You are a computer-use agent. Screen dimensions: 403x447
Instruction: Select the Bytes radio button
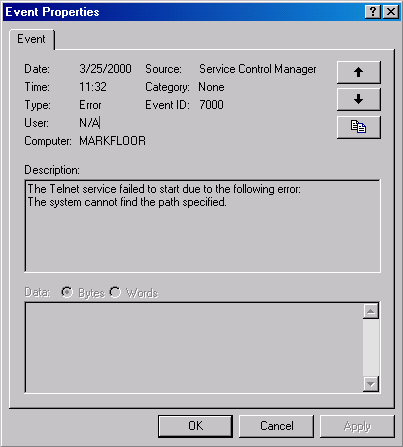(67, 292)
